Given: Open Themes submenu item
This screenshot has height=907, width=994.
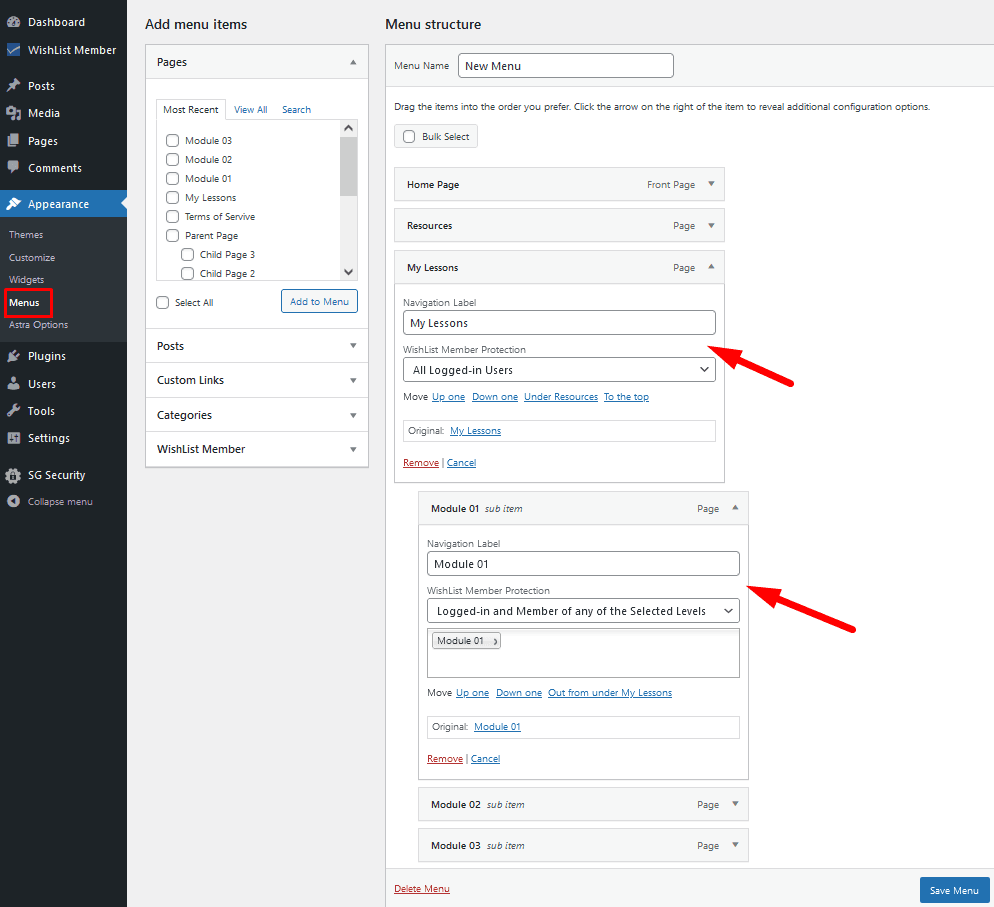Looking at the screenshot, I should tap(26, 235).
